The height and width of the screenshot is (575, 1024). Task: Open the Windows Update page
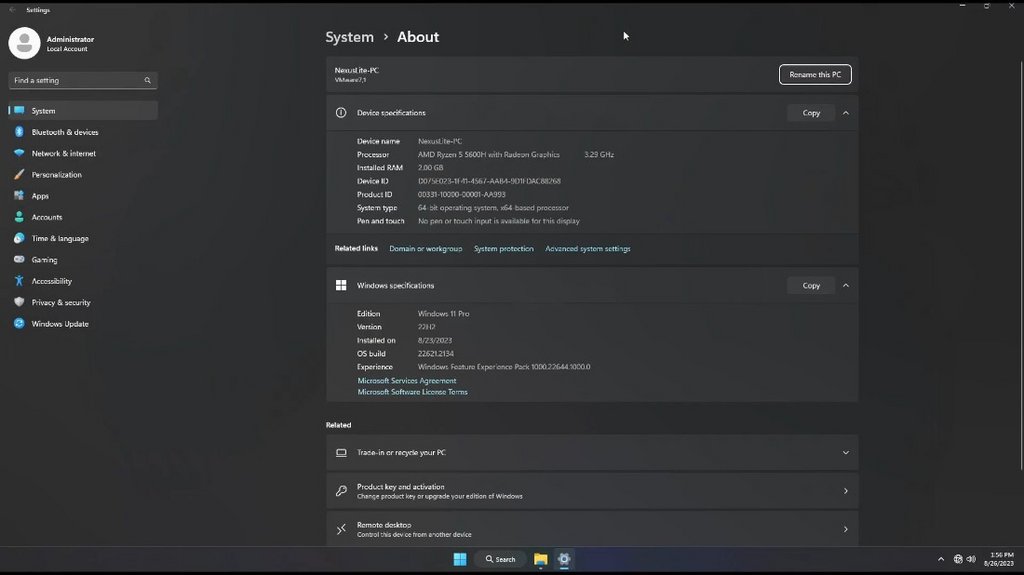(x=83, y=323)
